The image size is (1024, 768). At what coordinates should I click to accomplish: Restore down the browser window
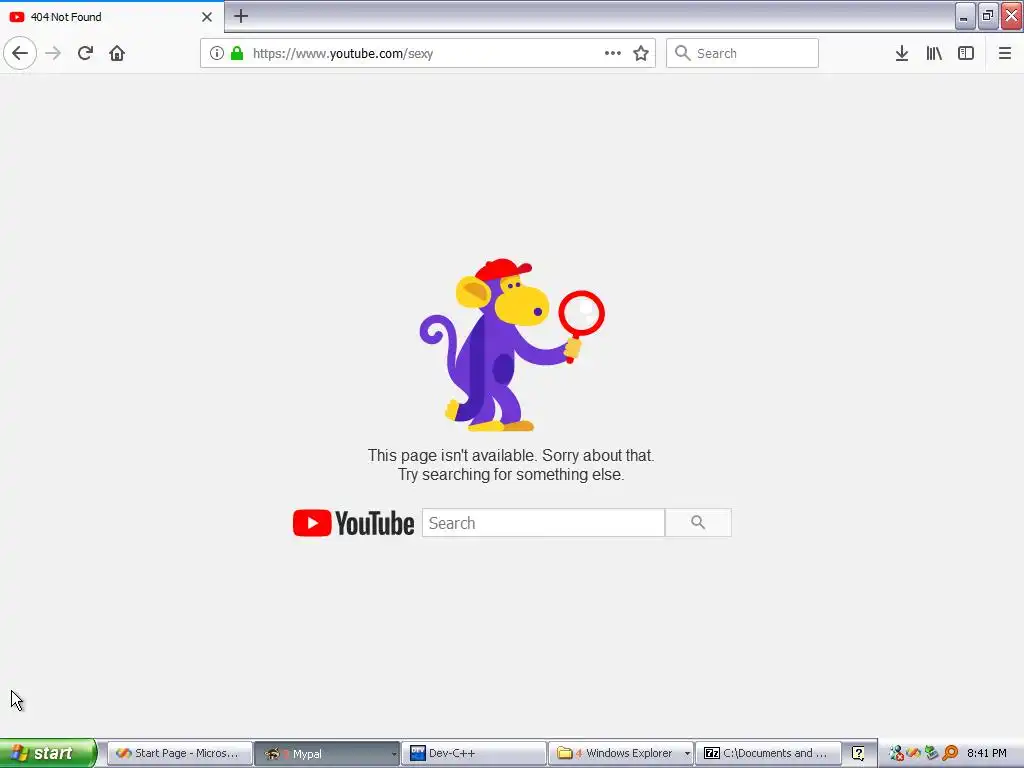point(988,16)
